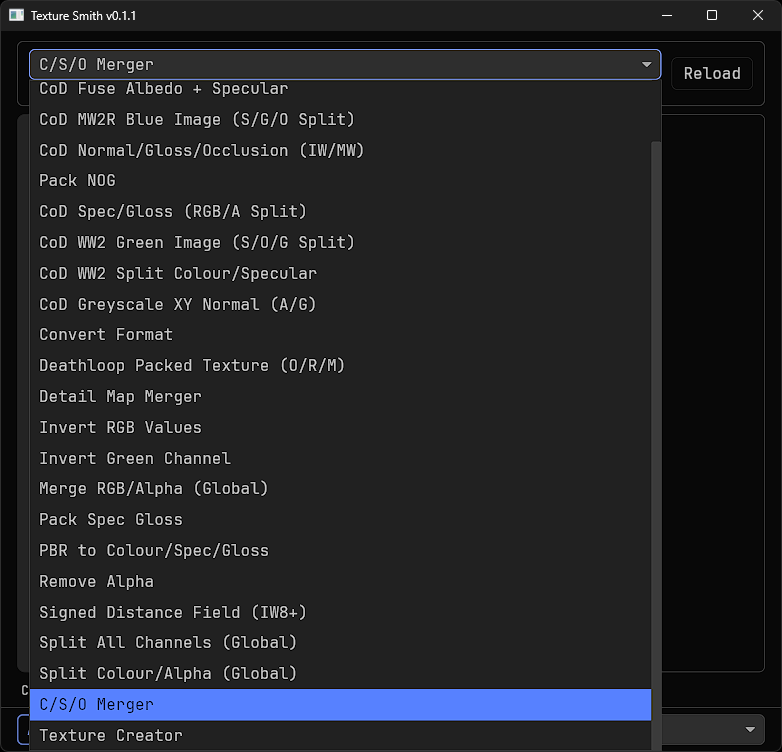Select CoD Normal/Gloss/Occlusion (IW/MW) entry
Viewport: 782px width, 752px height.
tap(341, 151)
